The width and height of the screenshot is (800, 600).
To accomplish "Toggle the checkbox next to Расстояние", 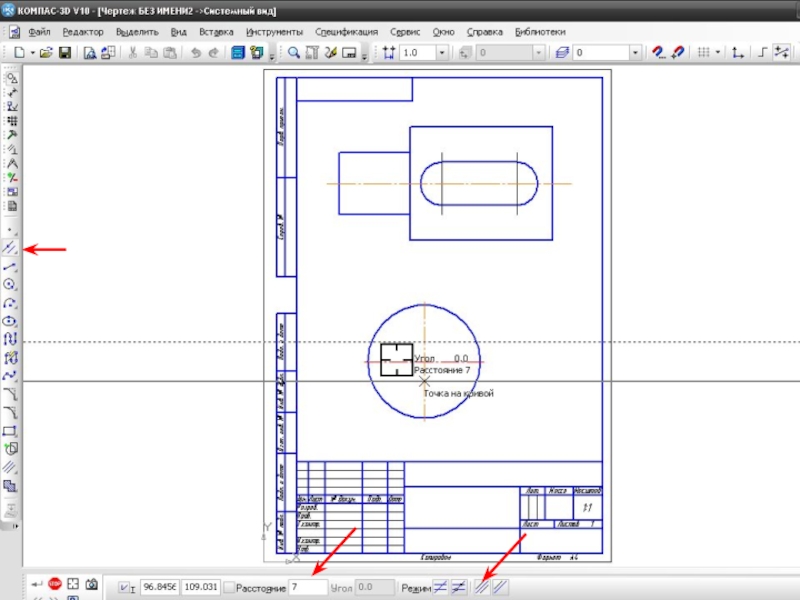I will coord(229,588).
